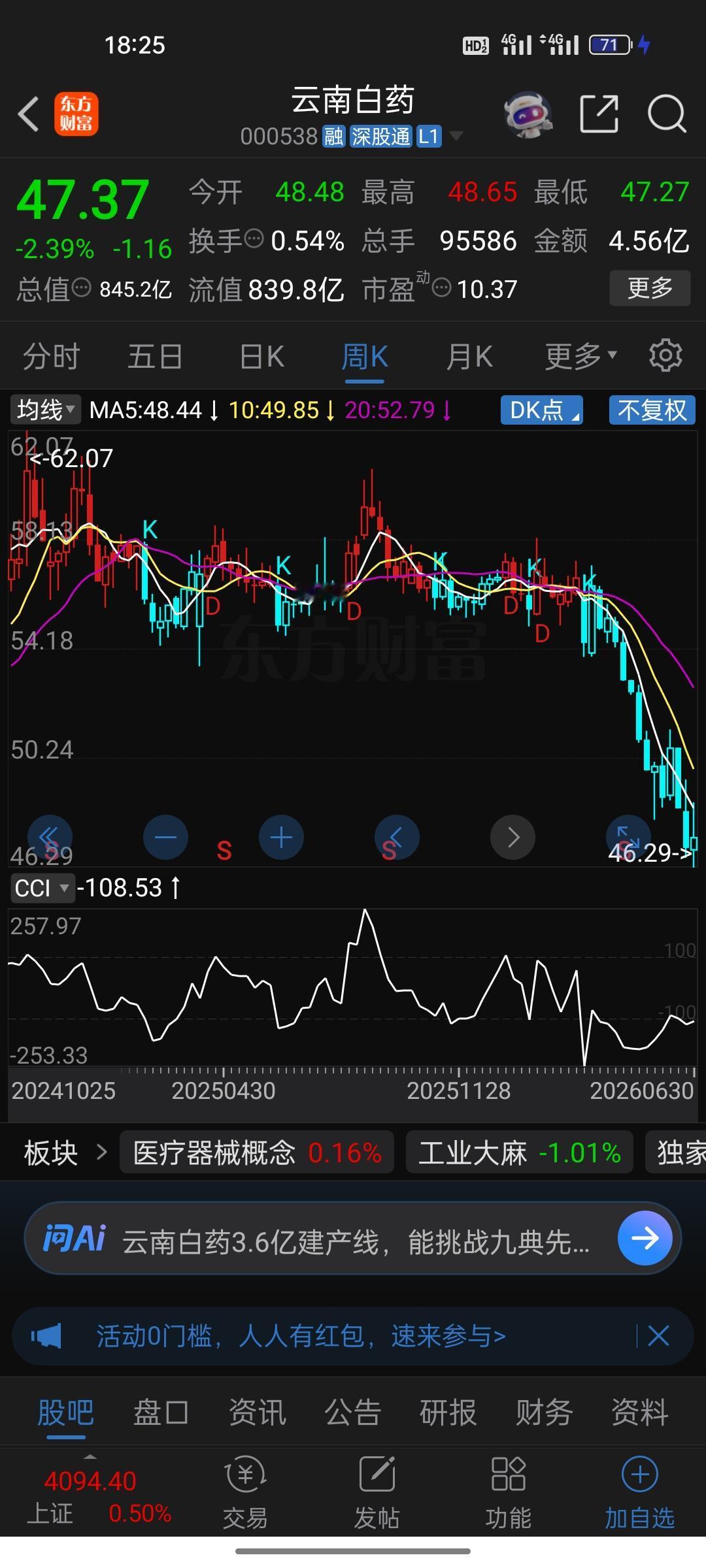The height and width of the screenshot is (1568, 706).
Task: Toggle the 融 margin trading badge
Action: [333, 137]
